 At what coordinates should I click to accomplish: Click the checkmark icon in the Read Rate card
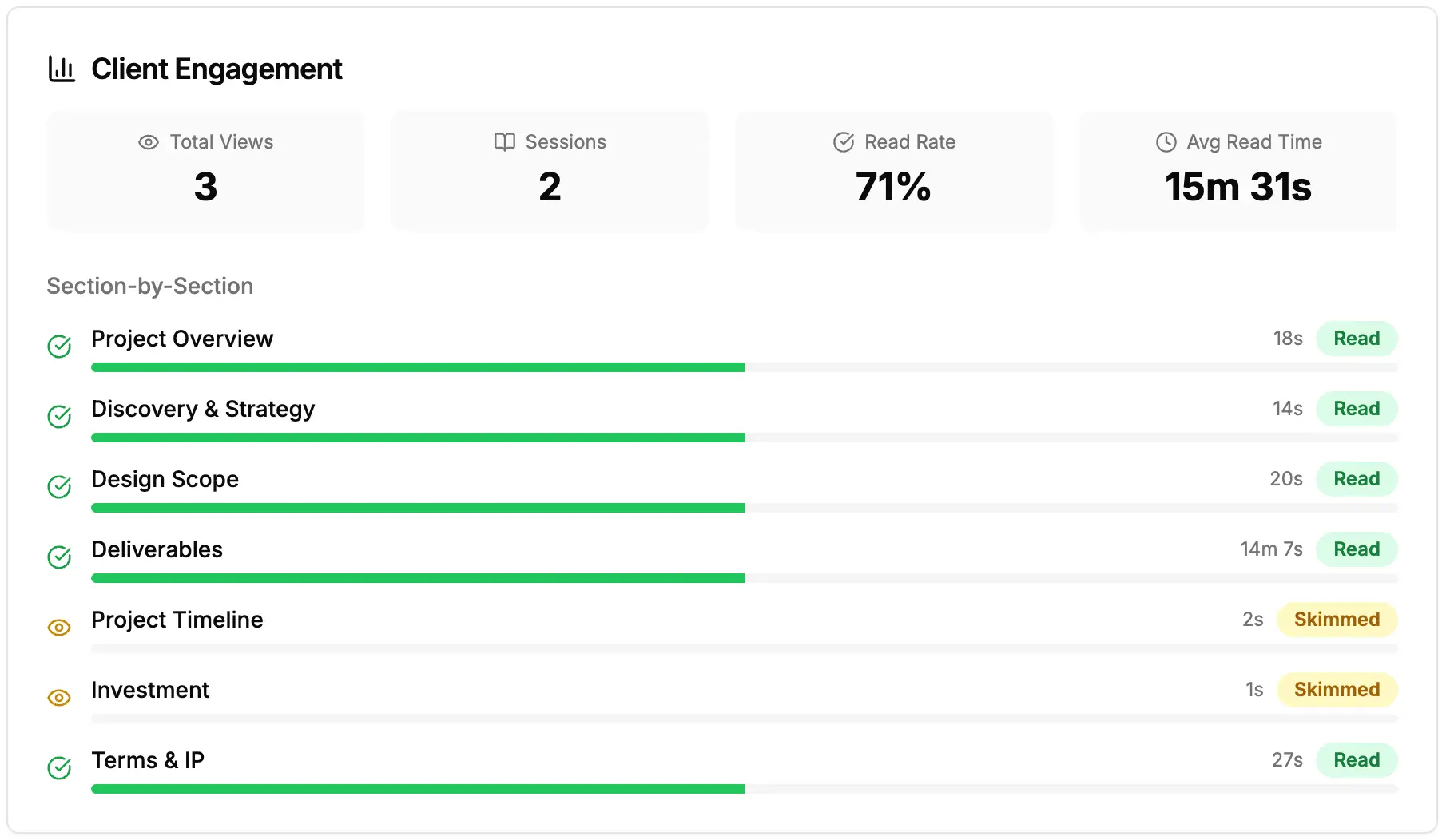click(844, 142)
